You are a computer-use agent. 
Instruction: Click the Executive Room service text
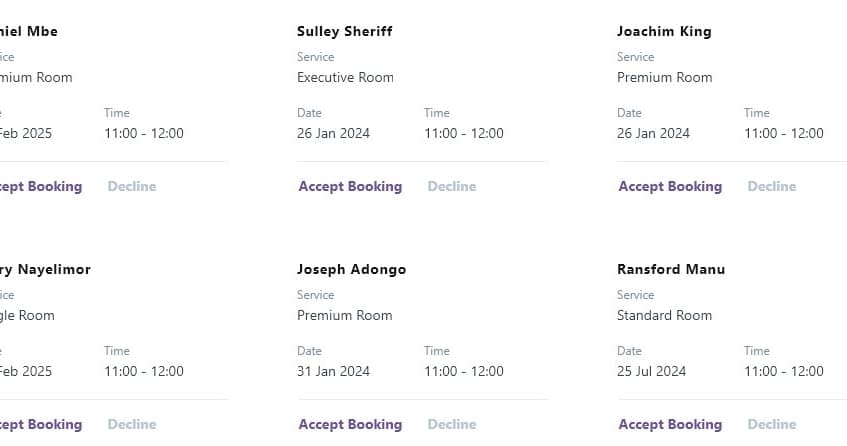[345, 77]
